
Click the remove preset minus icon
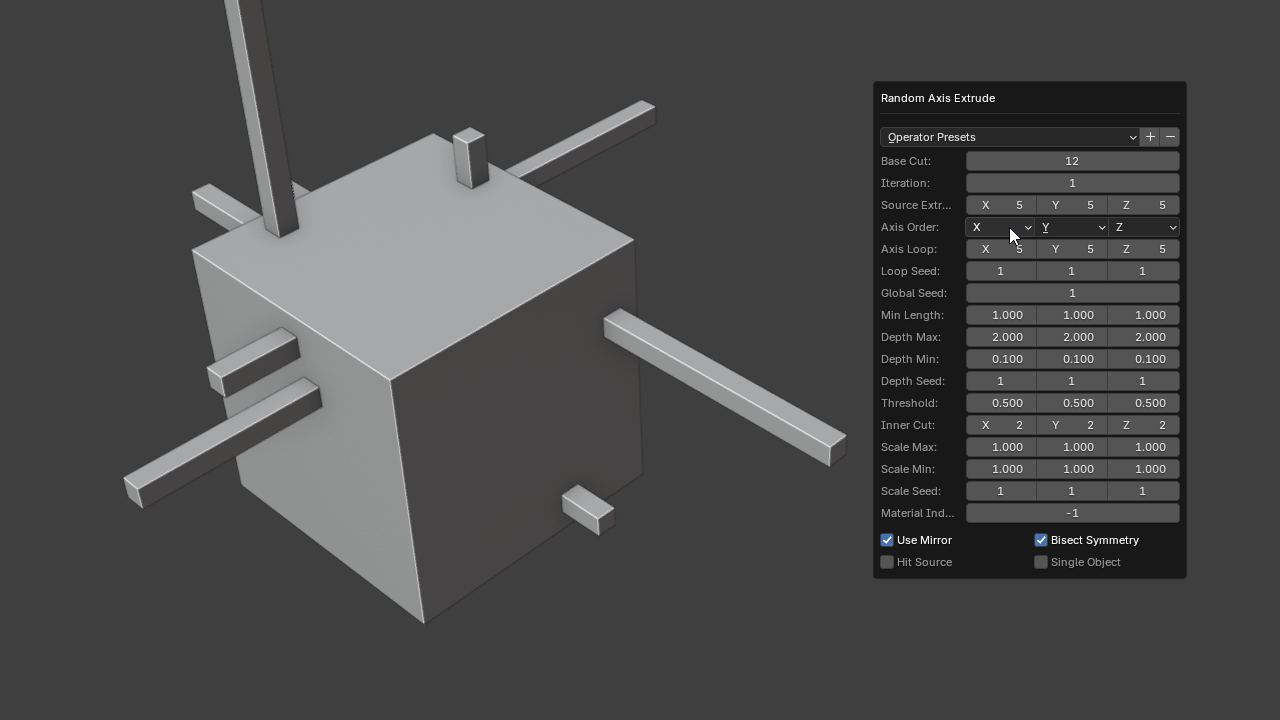point(1170,137)
